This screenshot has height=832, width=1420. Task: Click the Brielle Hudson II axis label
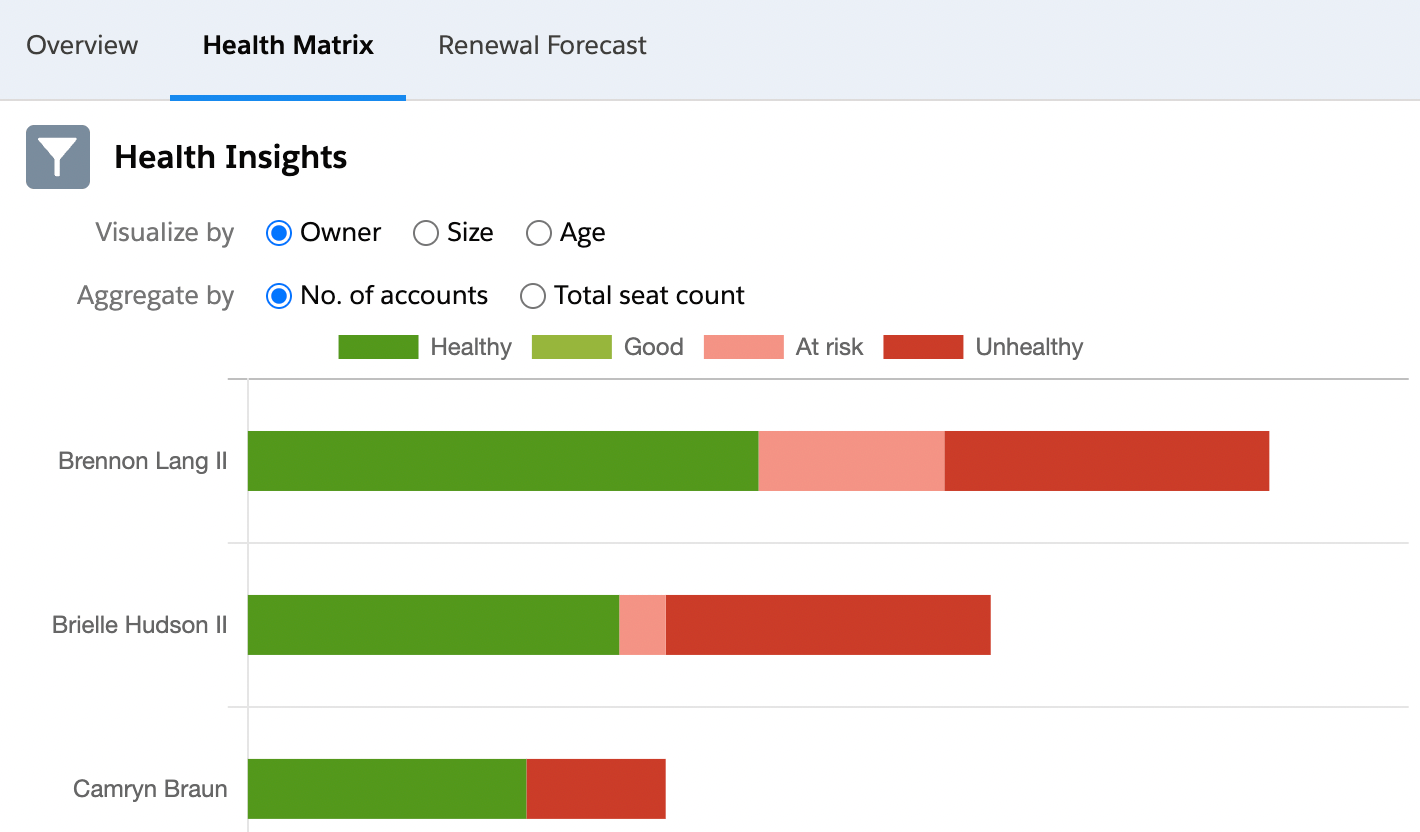[x=140, y=625]
